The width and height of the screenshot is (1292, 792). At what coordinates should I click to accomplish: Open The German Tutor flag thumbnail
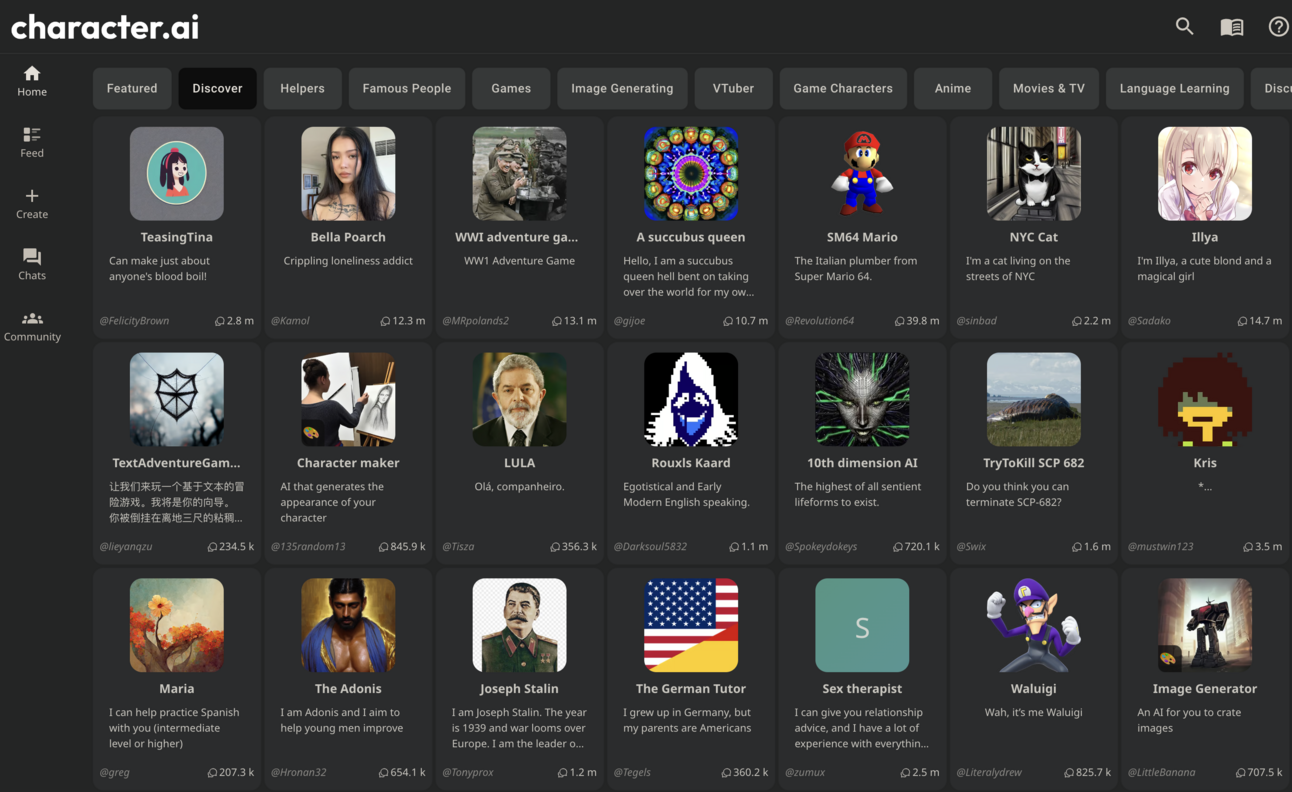(691, 625)
